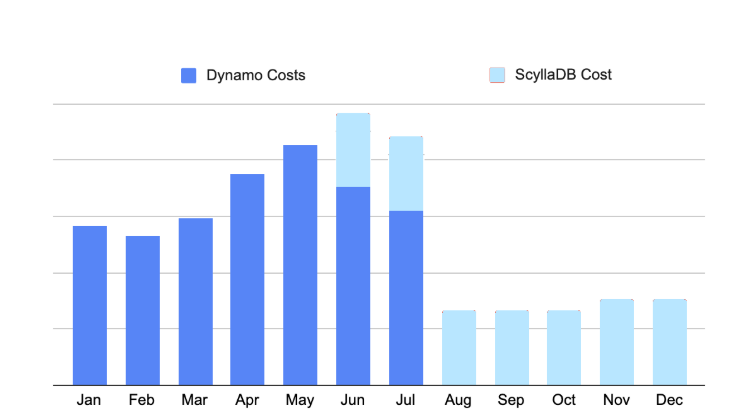Click the "Jan" axis label
This screenshot has width=735, height=417.
[x=89, y=400]
